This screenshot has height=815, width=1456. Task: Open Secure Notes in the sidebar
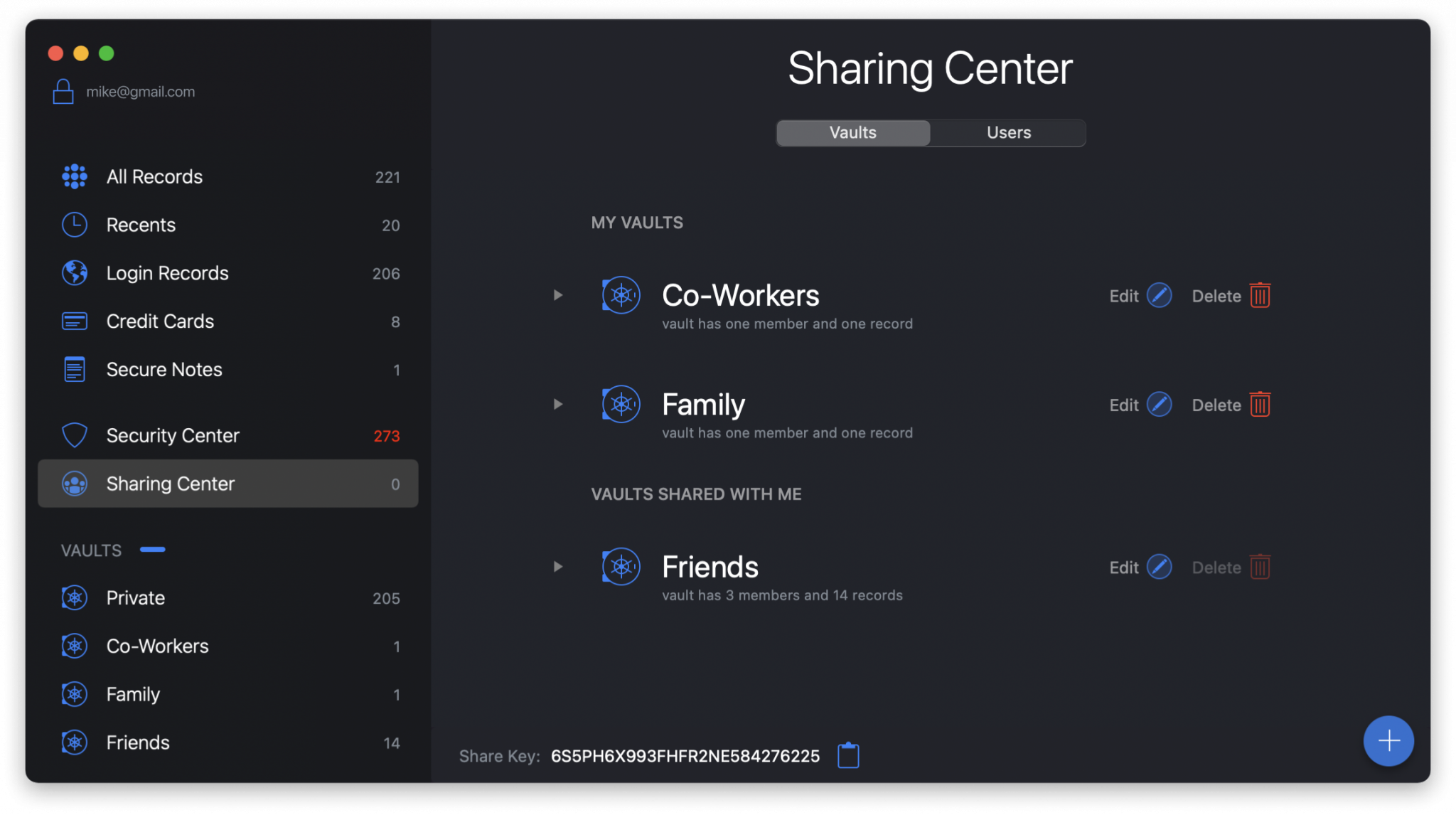point(164,370)
